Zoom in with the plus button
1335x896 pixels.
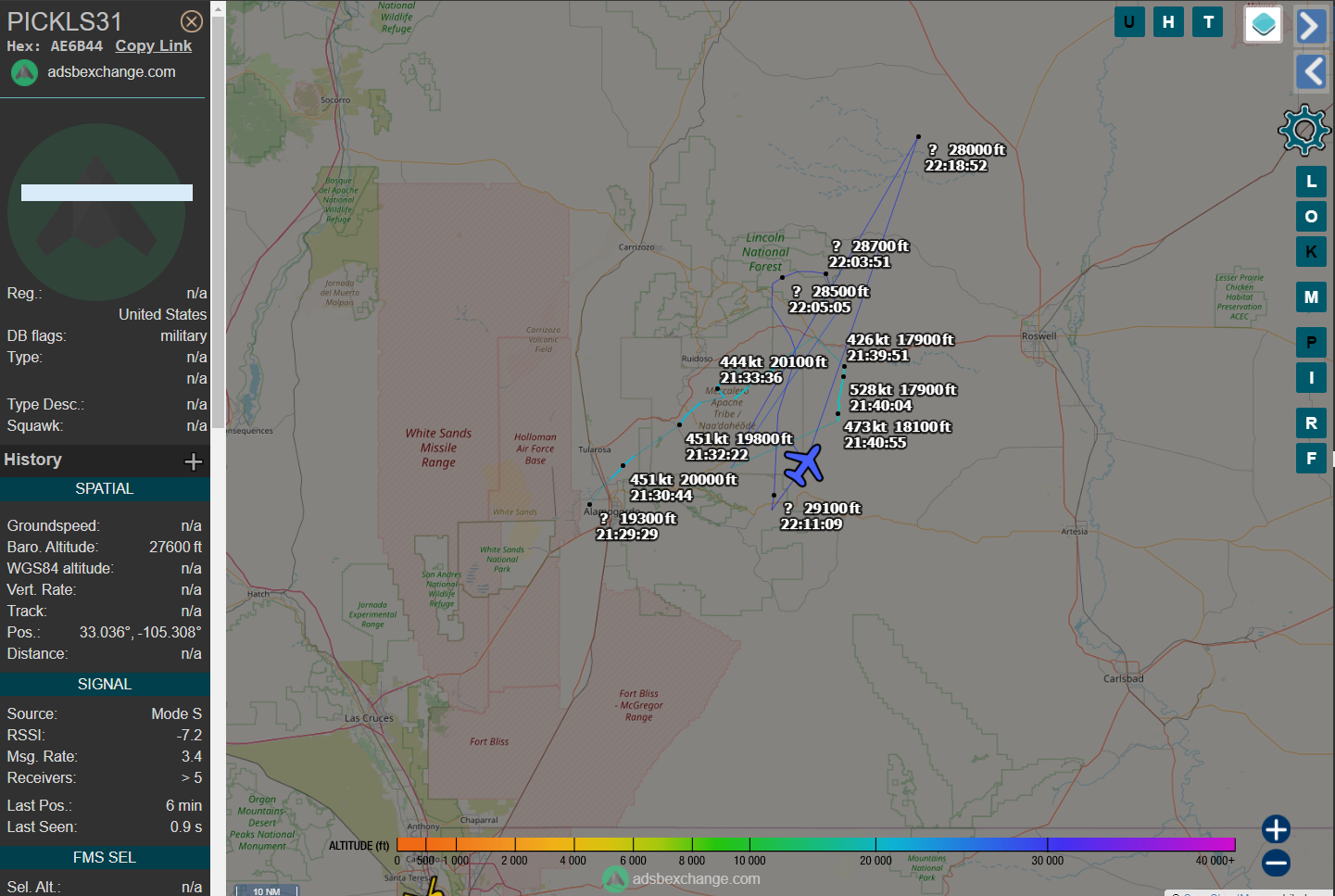point(1276,829)
